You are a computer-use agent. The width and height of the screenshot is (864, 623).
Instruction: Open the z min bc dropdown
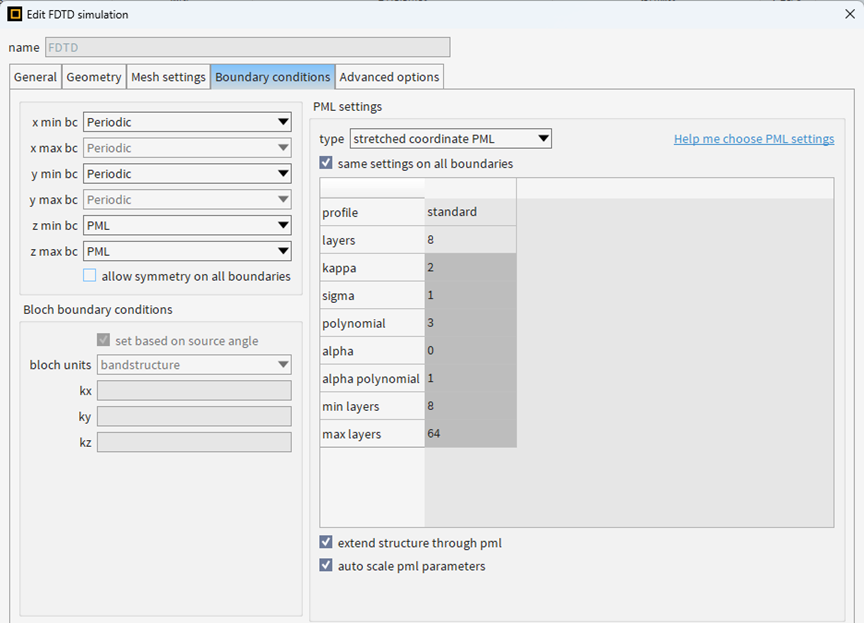pos(187,225)
